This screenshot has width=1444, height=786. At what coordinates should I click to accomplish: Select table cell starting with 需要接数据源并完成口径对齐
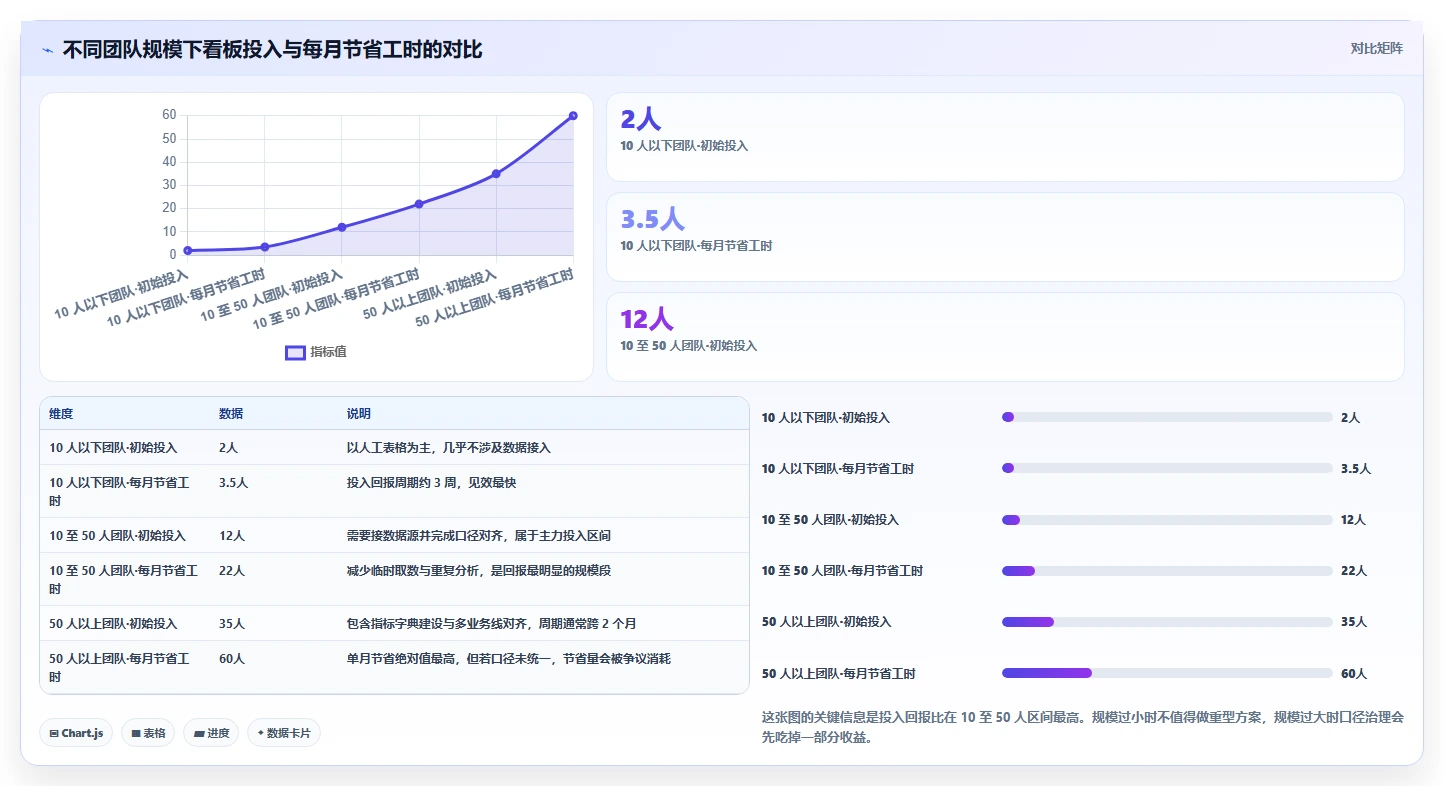pyautogui.click(x=479, y=536)
